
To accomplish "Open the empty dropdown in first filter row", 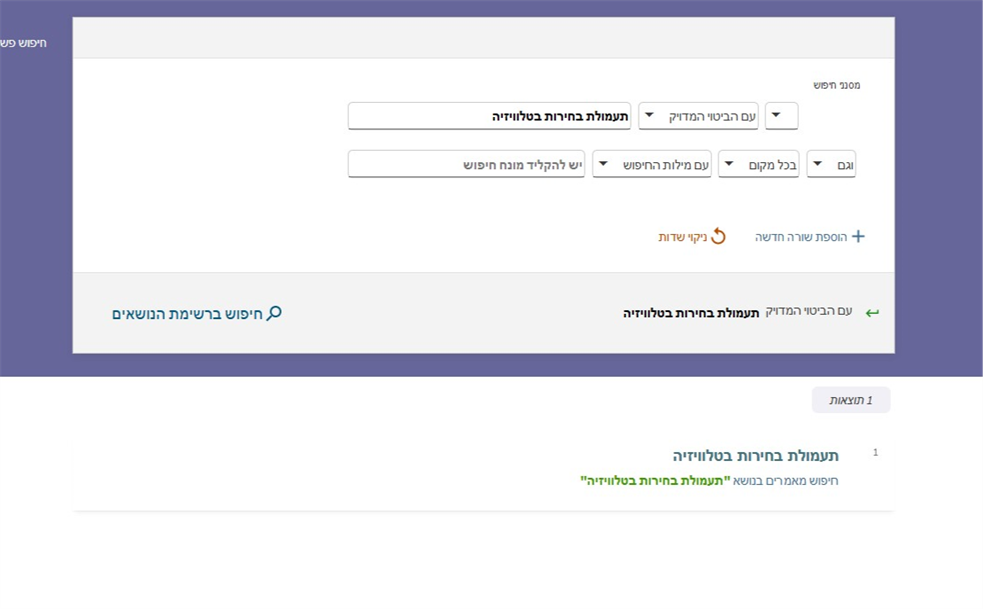I will 781,116.
